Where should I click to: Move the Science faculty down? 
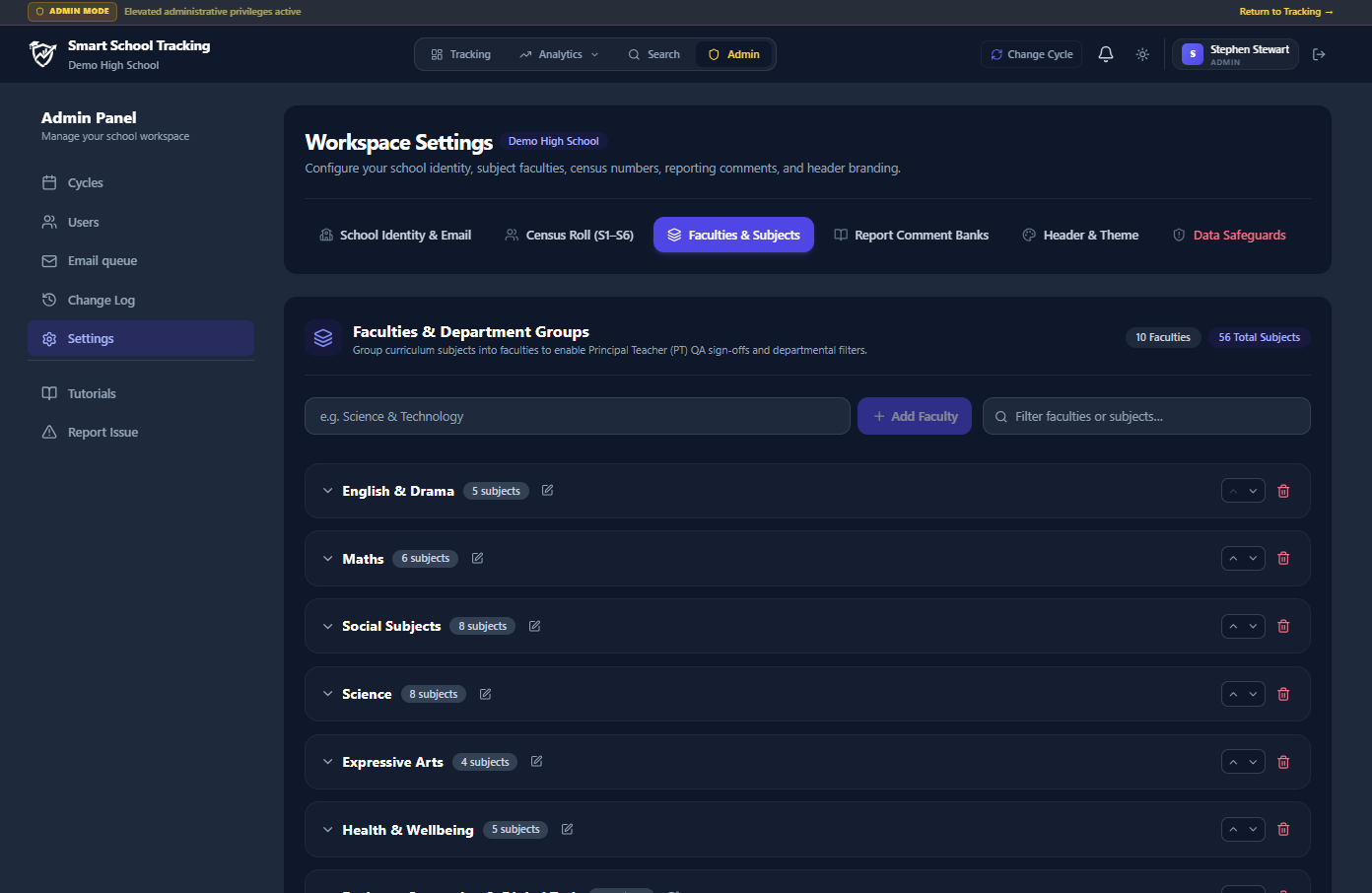[1253, 694]
